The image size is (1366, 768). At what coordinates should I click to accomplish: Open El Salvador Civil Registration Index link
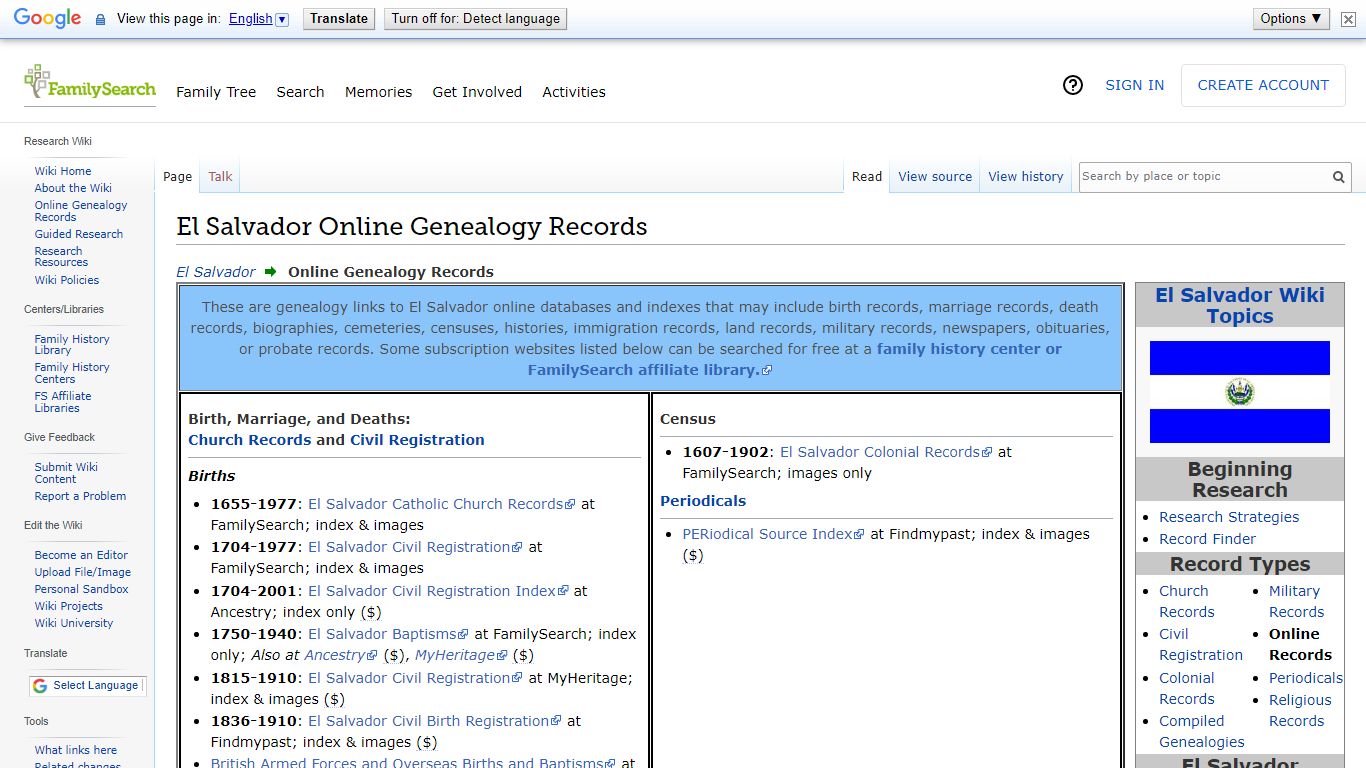(438, 591)
